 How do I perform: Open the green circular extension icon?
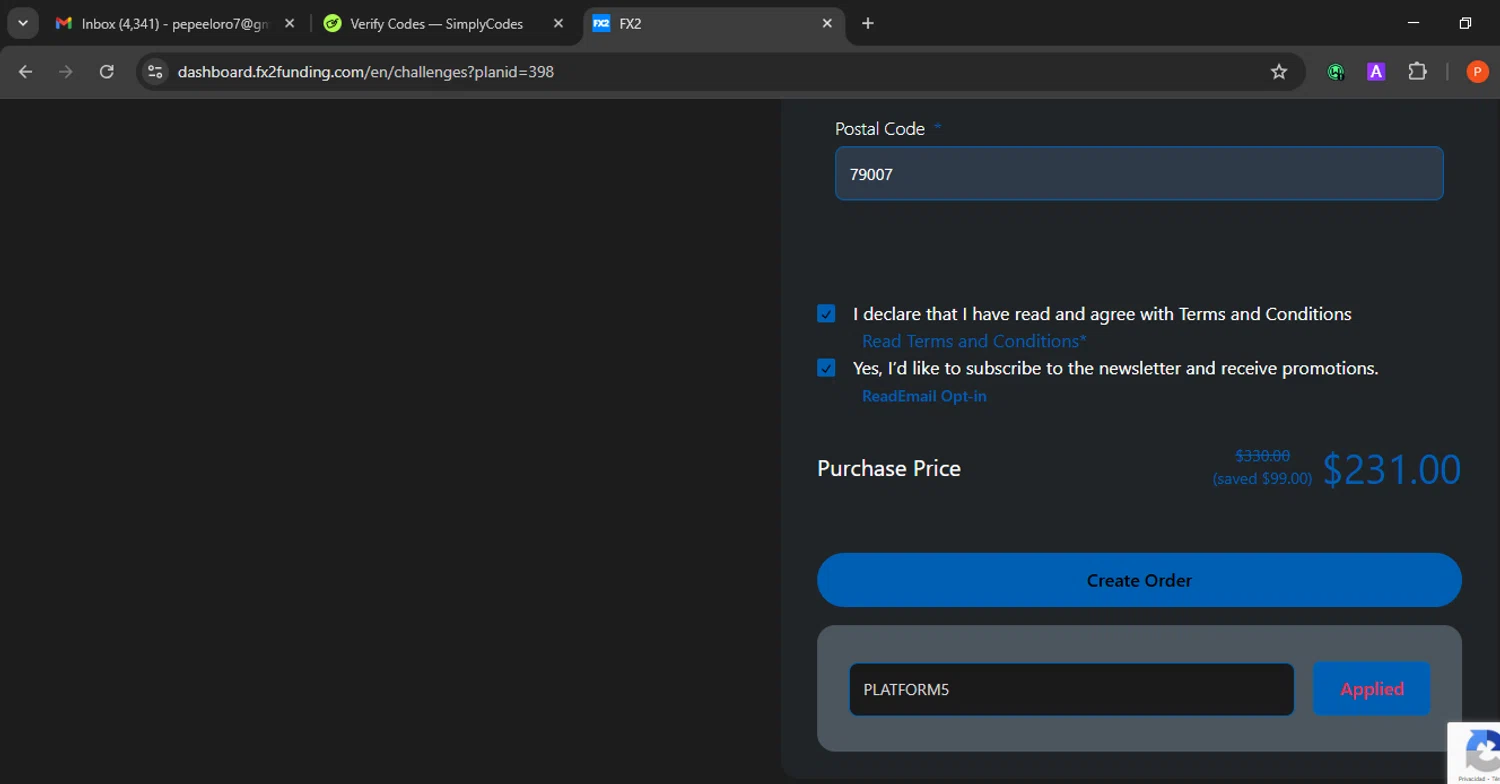1336,72
